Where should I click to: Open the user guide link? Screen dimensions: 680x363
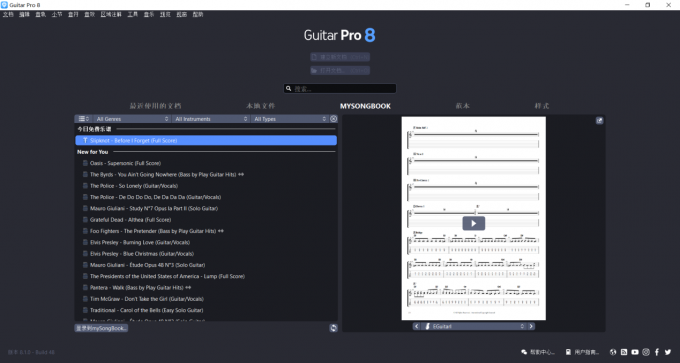click(x=582, y=352)
